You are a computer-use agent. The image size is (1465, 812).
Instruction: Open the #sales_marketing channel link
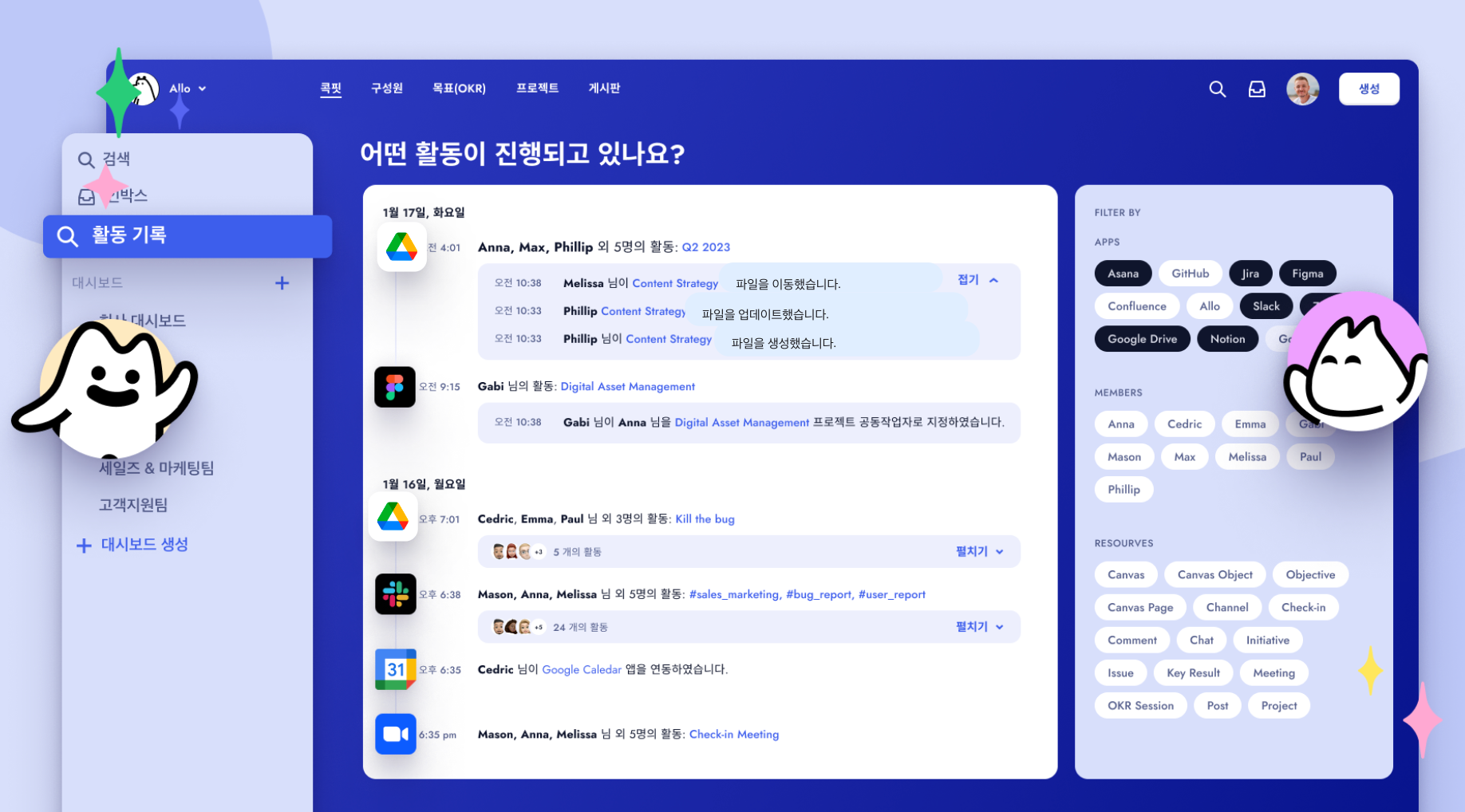point(736,594)
